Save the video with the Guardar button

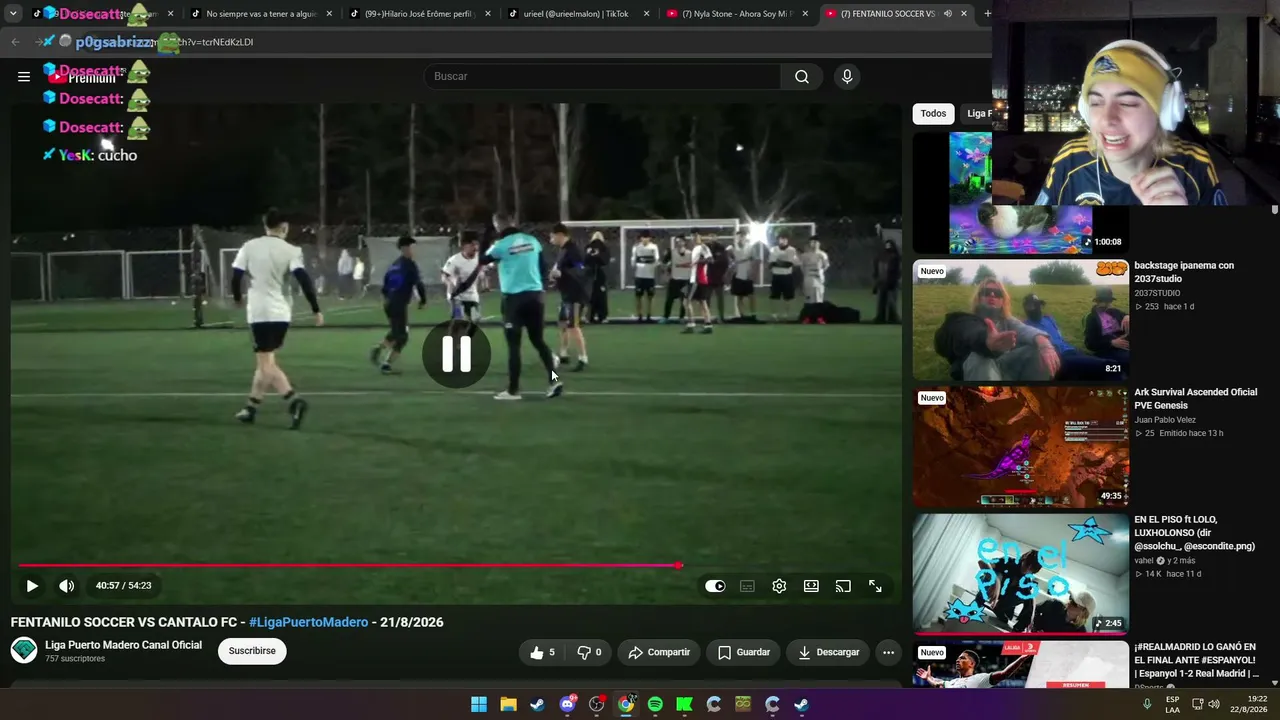[x=744, y=652]
